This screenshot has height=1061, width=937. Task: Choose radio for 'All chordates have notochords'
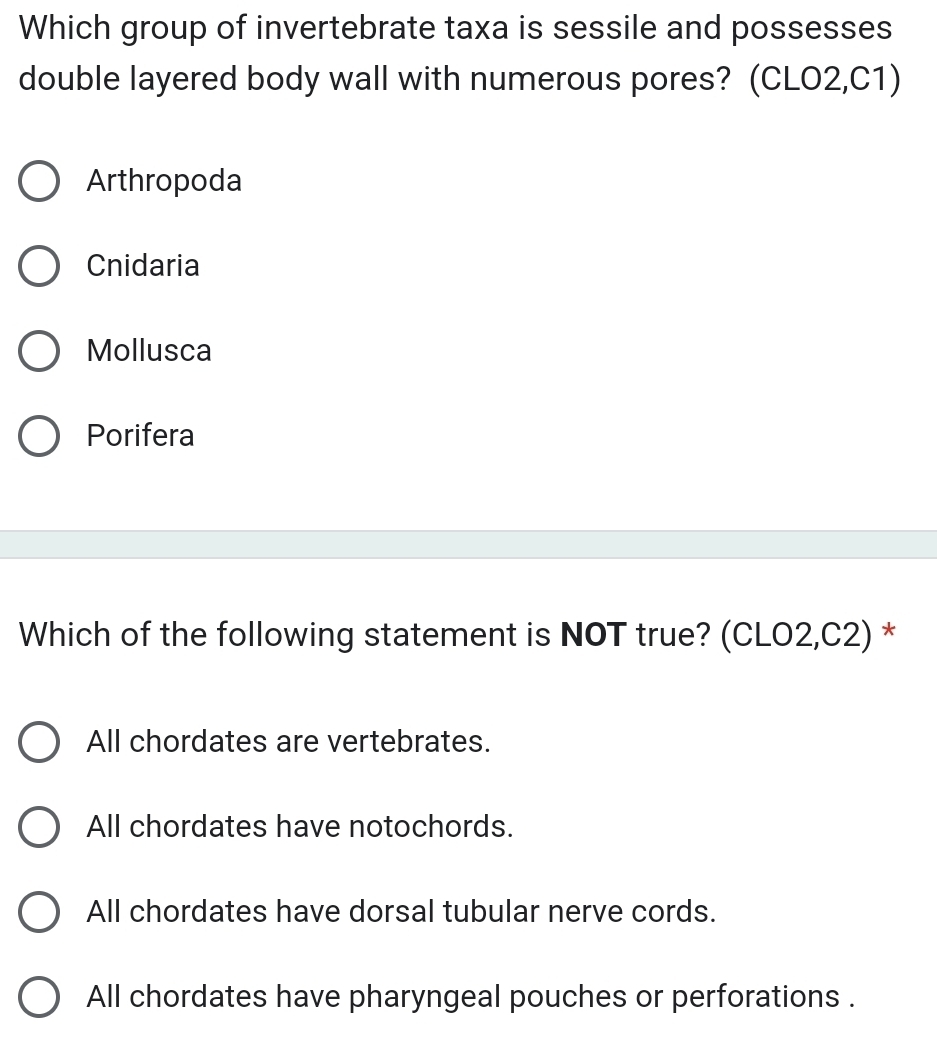[x=39, y=827]
